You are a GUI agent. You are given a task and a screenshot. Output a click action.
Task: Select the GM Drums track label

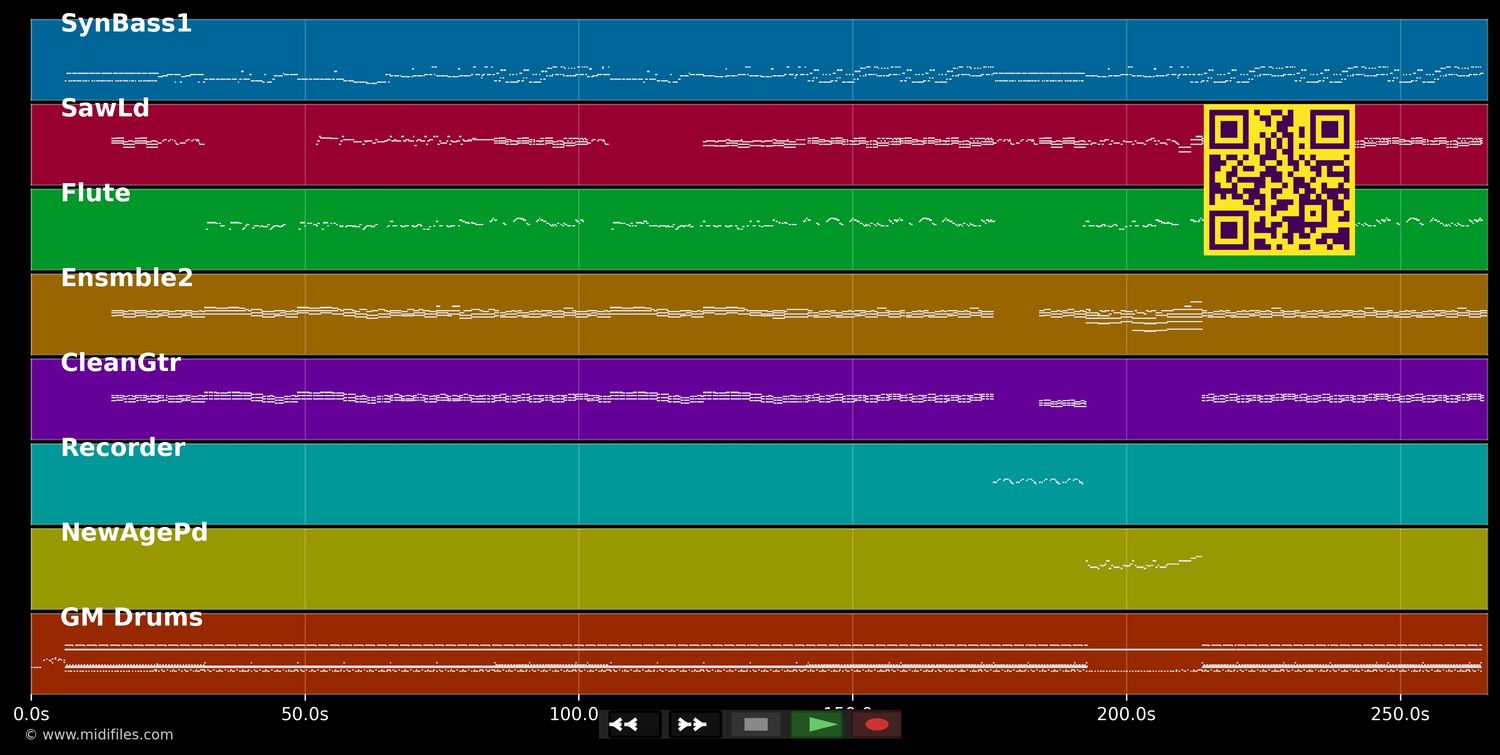132,618
